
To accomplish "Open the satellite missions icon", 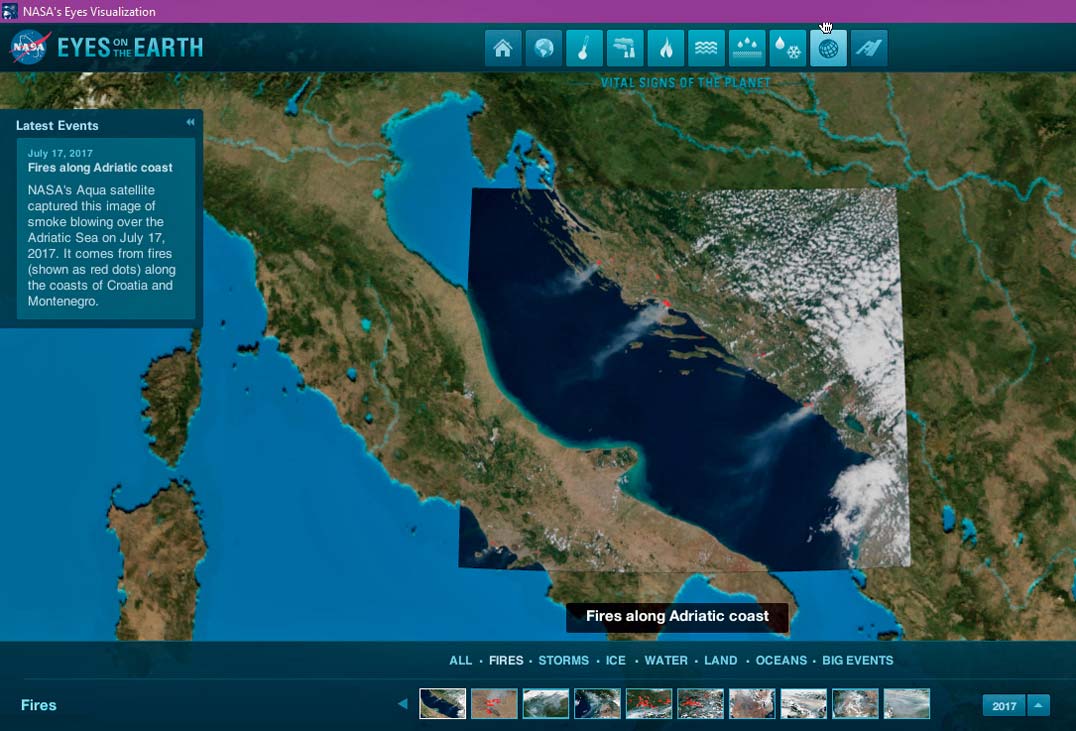I will (869, 48).
